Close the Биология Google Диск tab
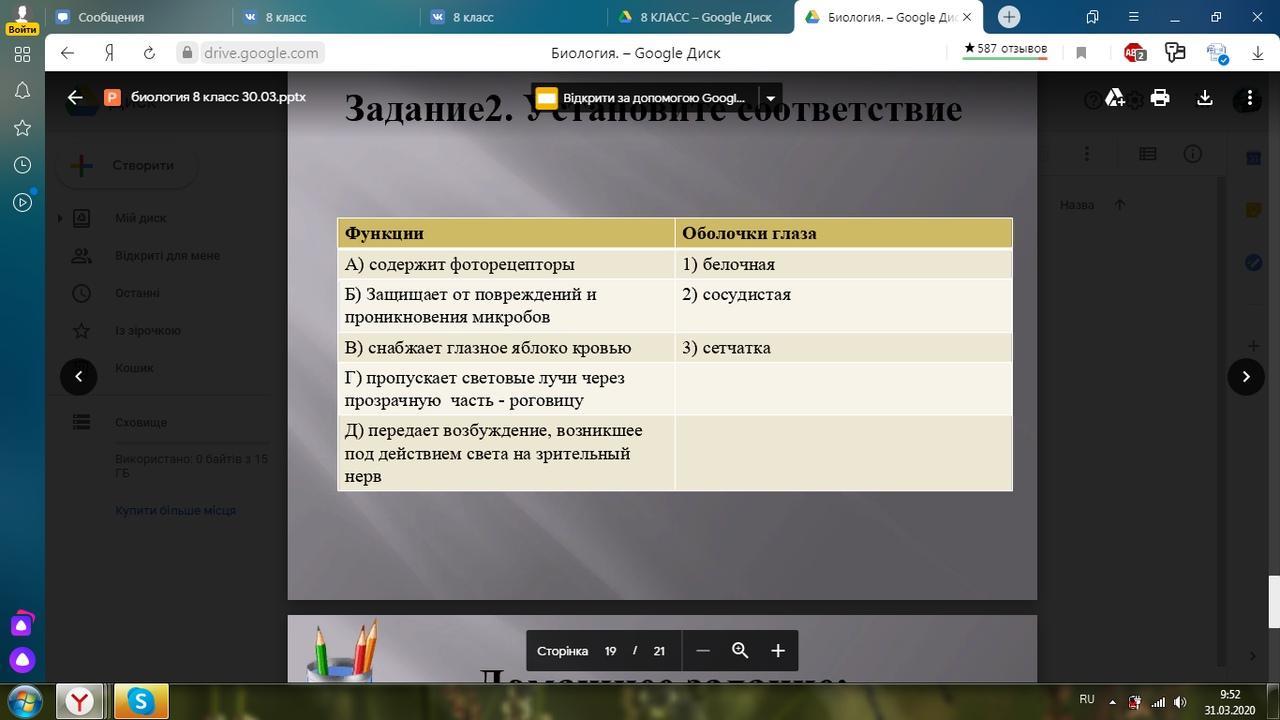This screenshot has width=1280, height=720. [967, 17]
